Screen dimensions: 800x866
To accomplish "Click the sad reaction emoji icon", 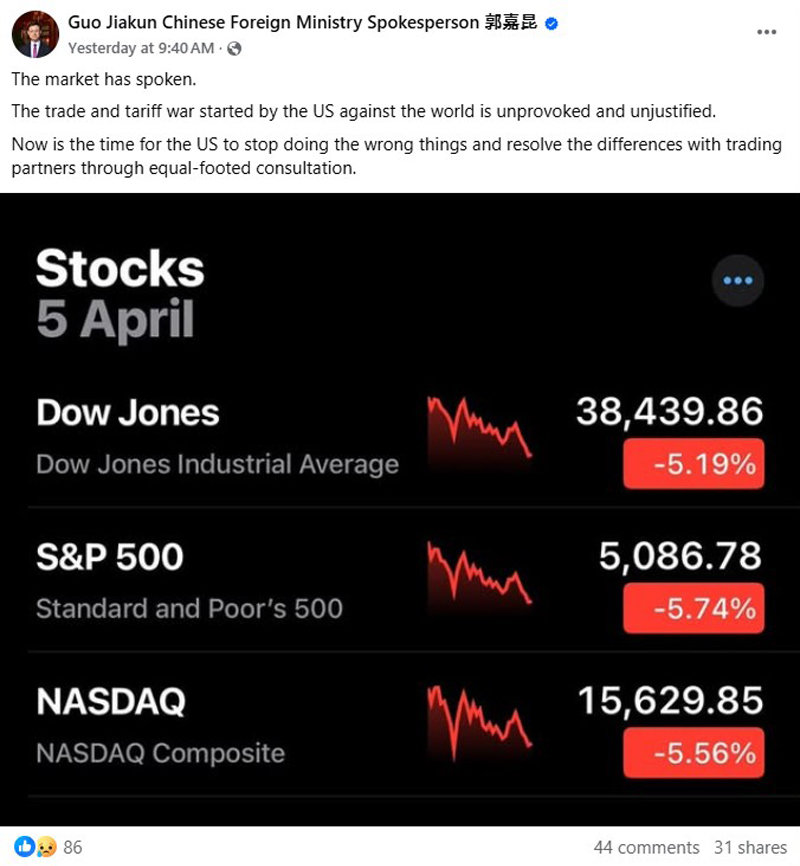I will point(46,847).
